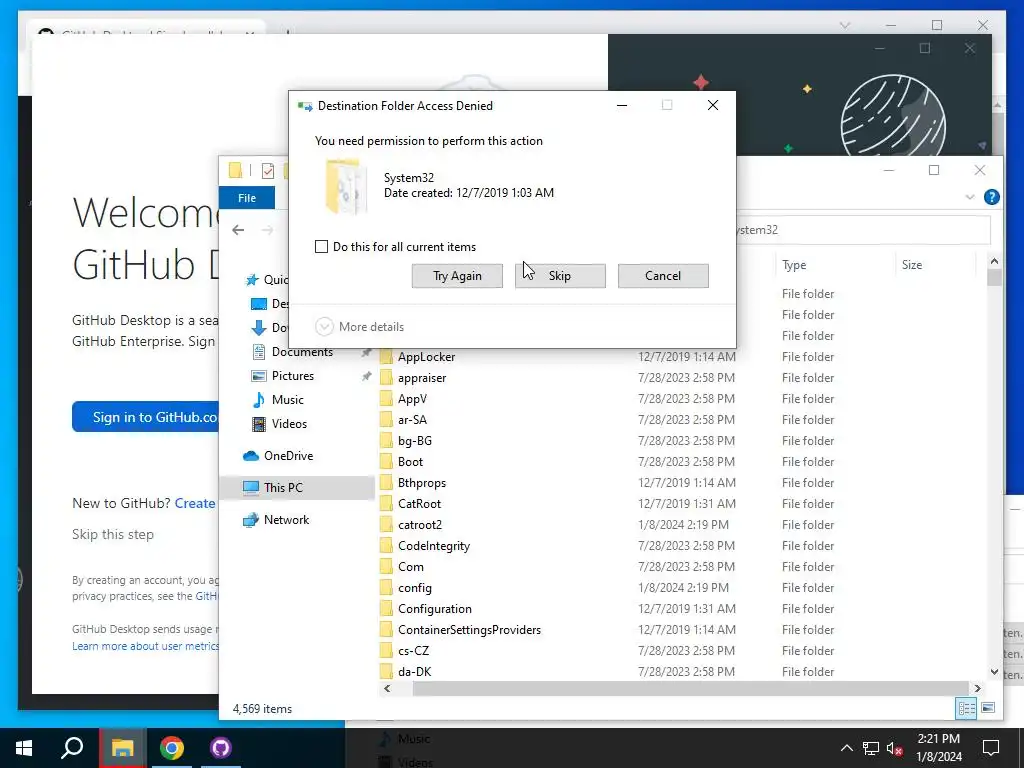Select the CatRoot folder
1024x768 pixels.
pos(419,504)
